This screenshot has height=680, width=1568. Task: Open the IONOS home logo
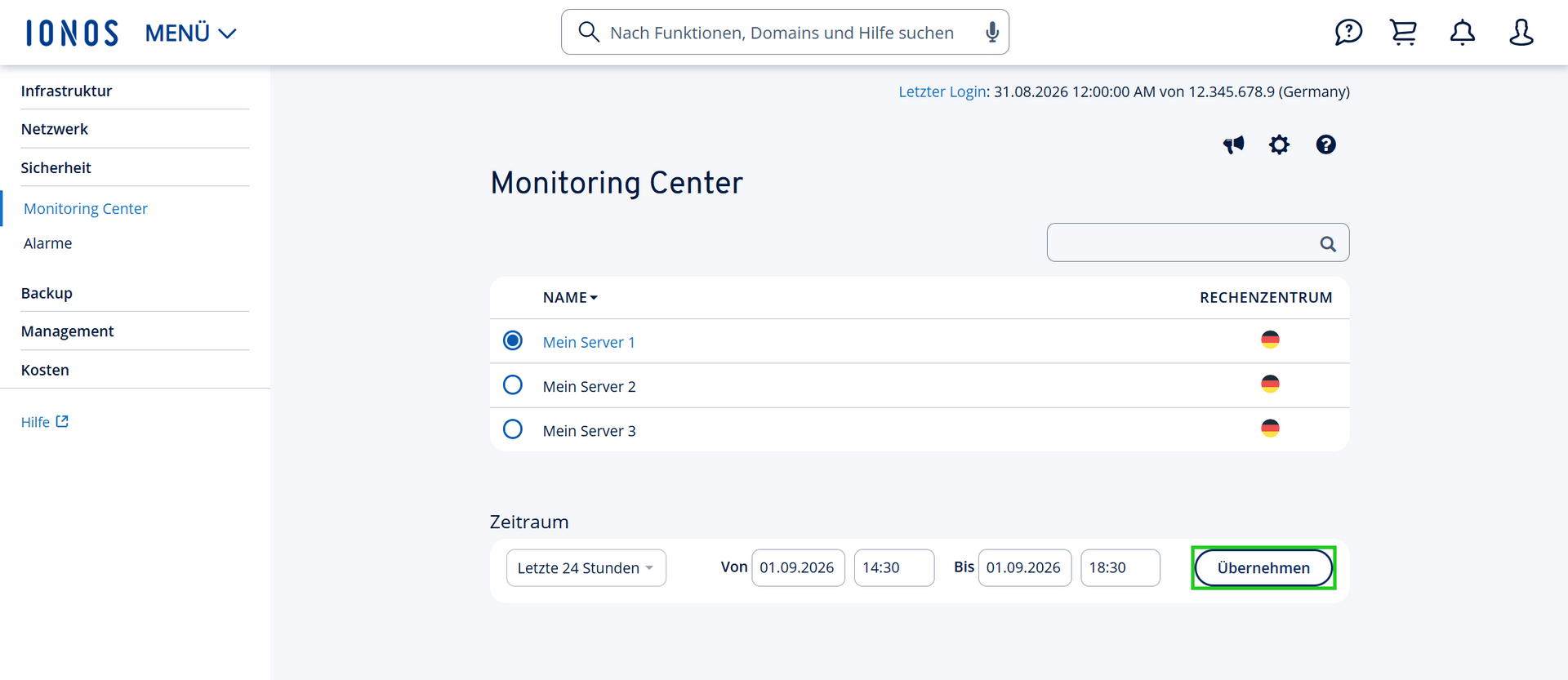72,33
